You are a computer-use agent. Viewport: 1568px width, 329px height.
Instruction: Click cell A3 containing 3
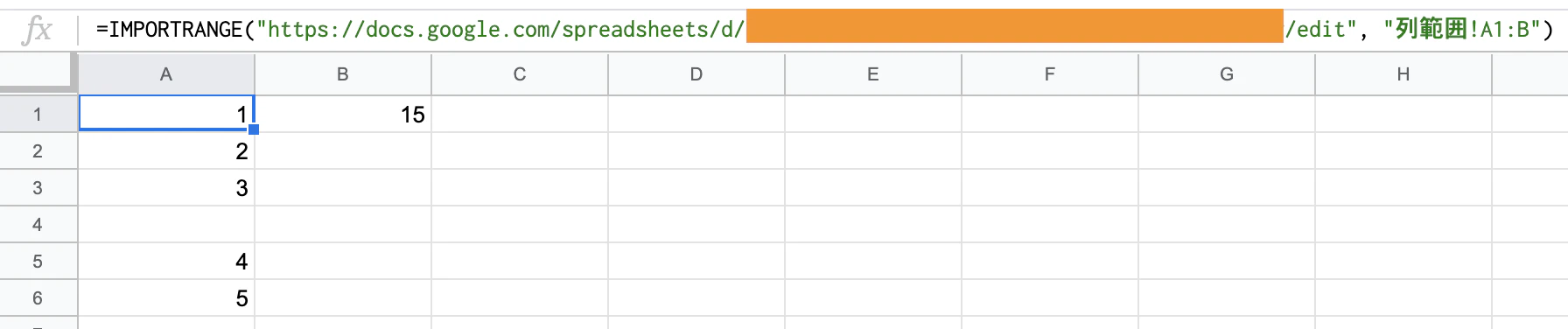[166, 187]
